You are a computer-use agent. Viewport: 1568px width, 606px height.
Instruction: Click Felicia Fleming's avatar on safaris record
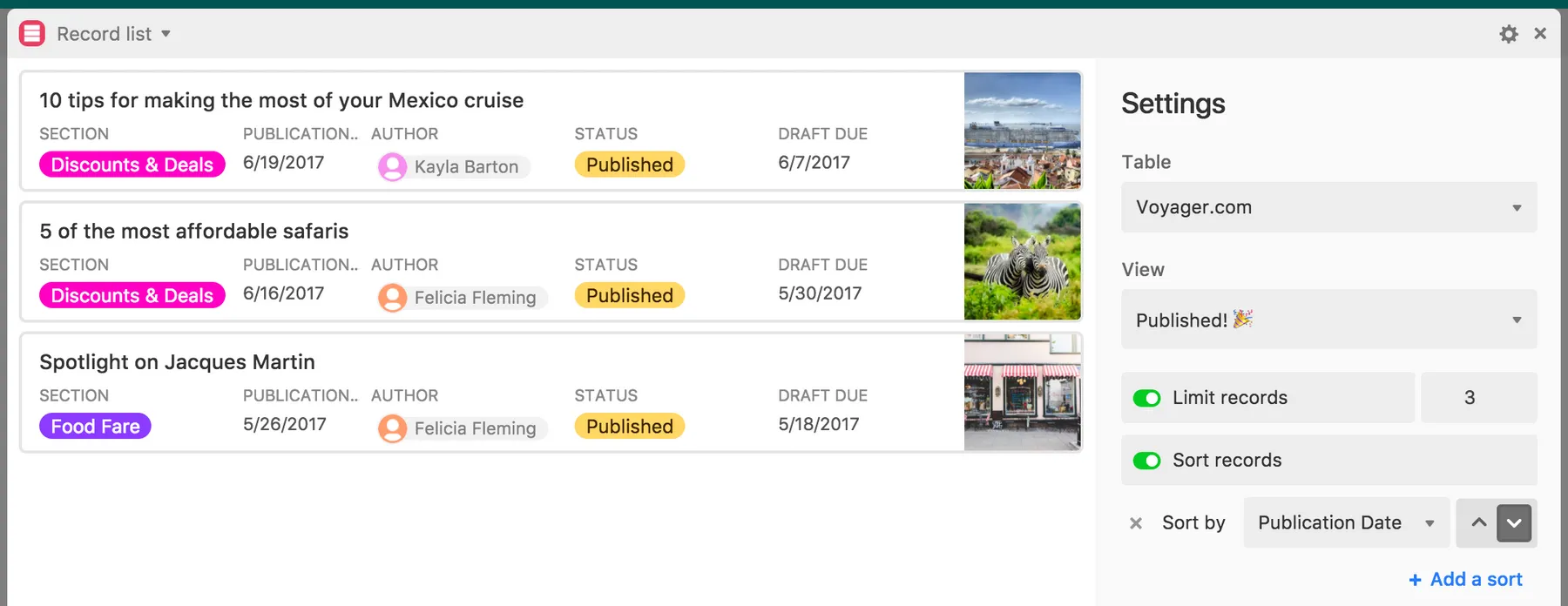point(392,298)
